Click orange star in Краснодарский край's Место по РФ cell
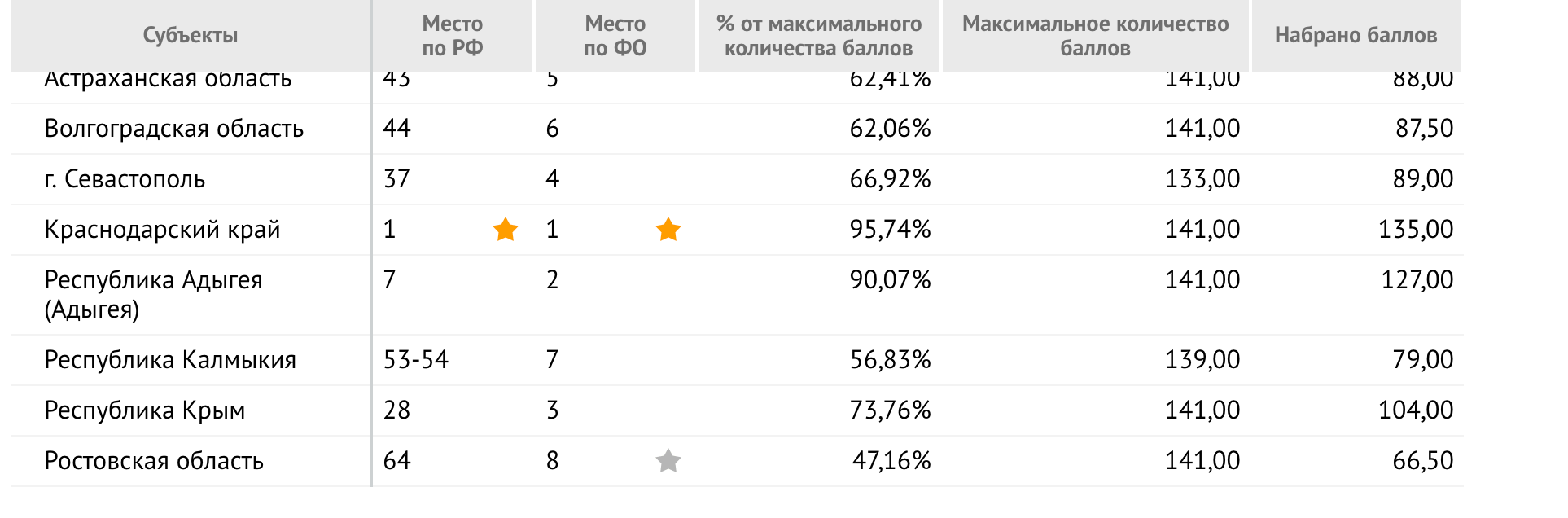 506,230
